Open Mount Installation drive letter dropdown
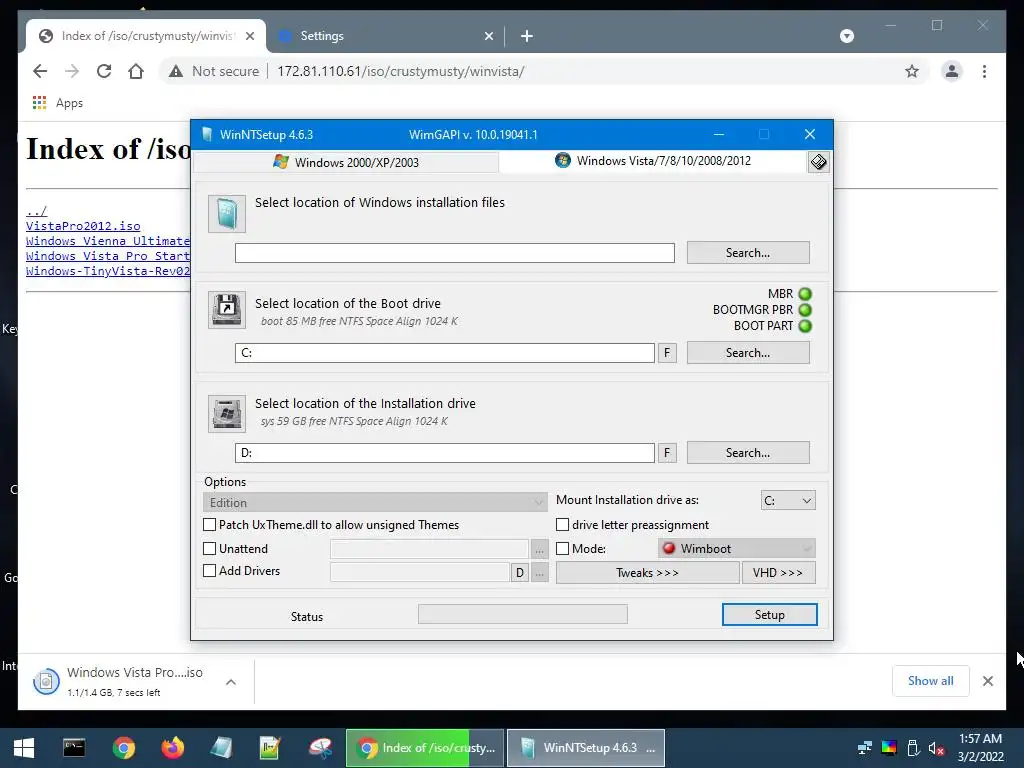Image resolution: width=1024 pixels, height=768 pixels. coord(788,500)
